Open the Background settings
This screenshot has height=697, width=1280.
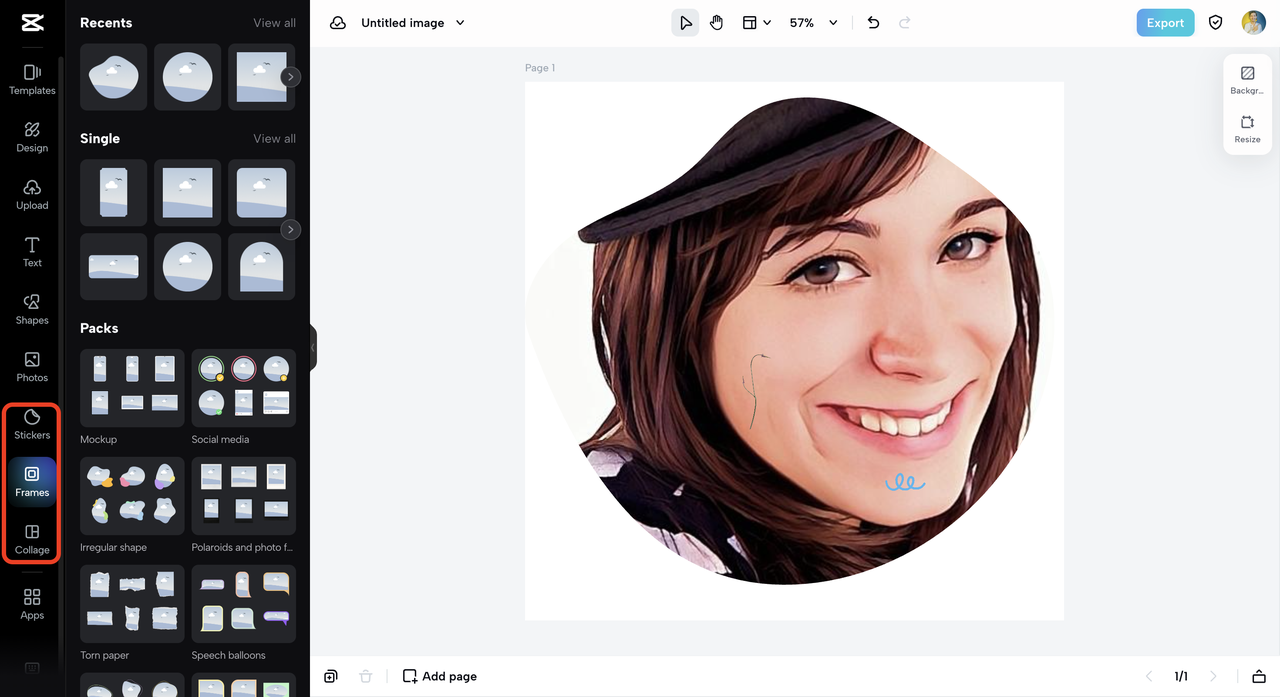(1247, 80)
